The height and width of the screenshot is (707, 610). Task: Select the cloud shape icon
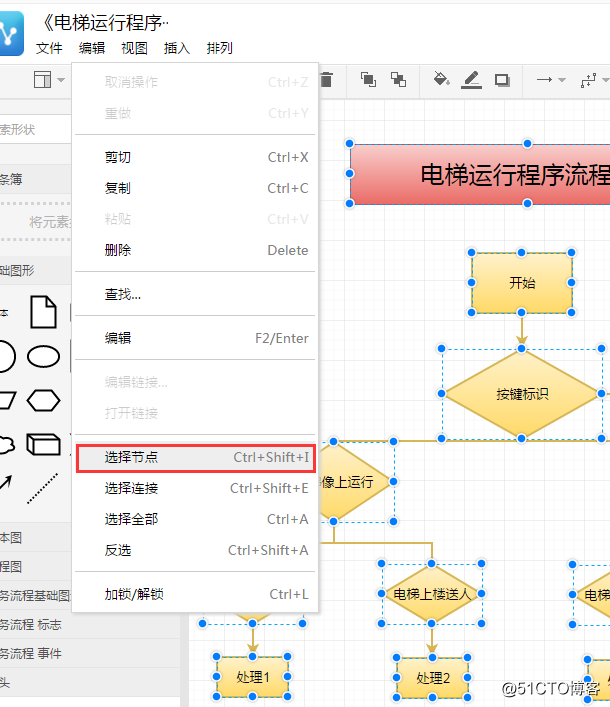(x=7, y=445)
